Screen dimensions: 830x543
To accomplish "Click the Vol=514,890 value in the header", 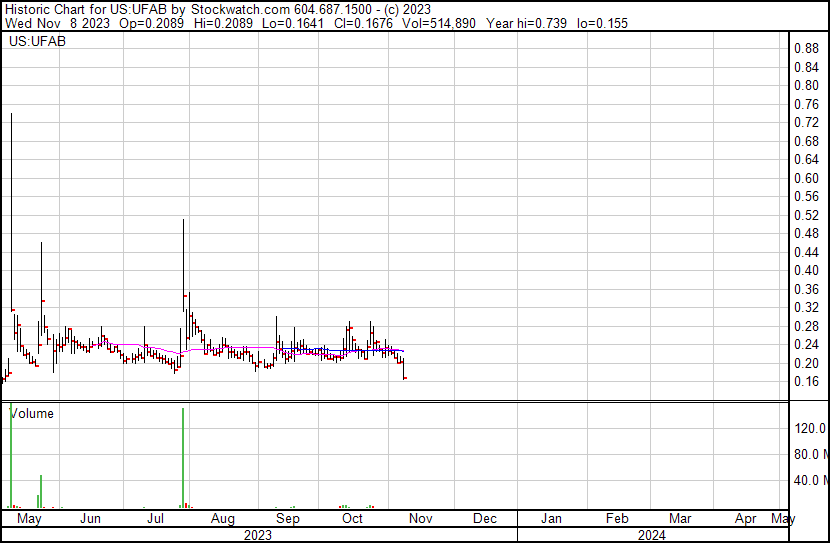I will point(439,23).
